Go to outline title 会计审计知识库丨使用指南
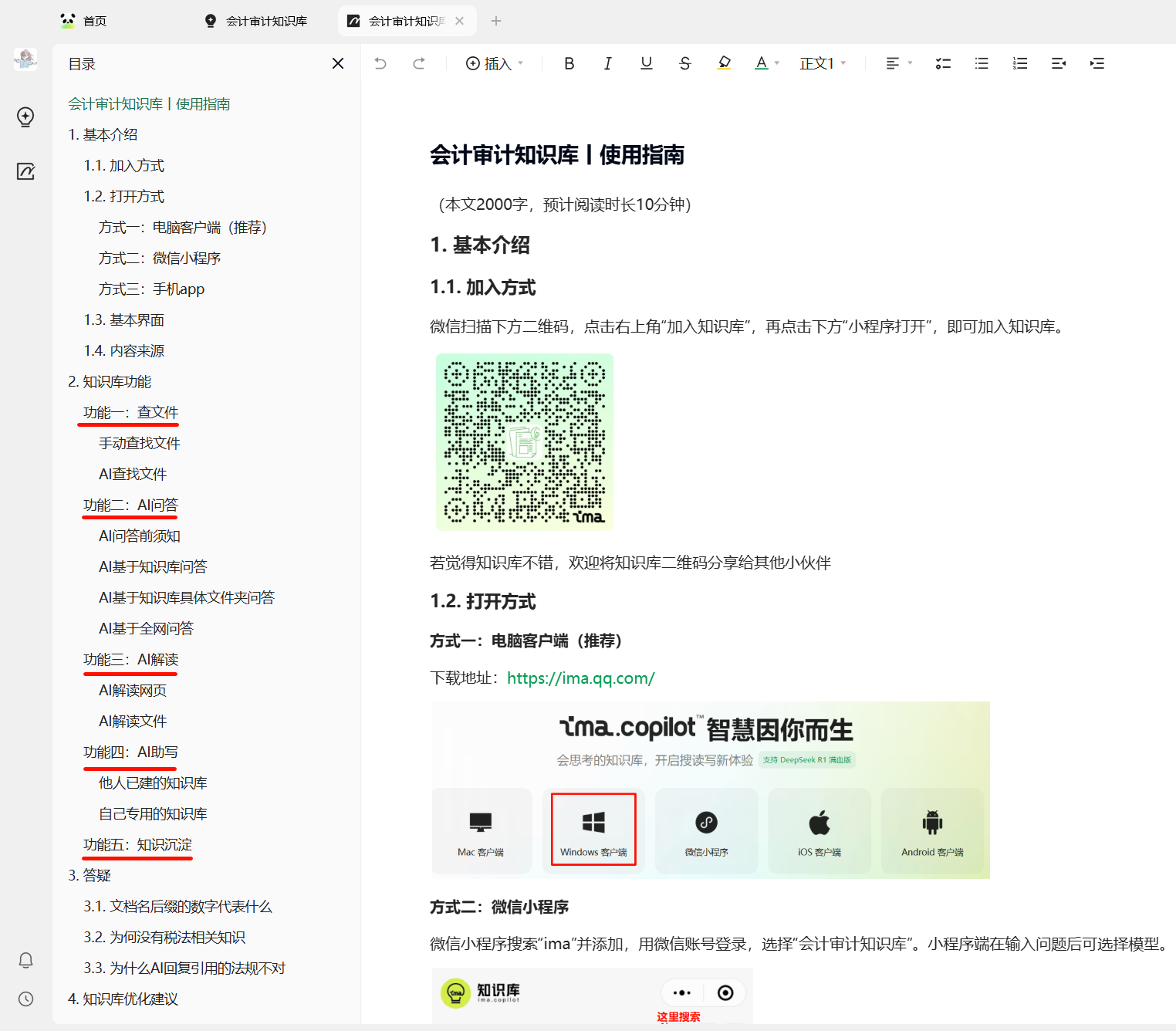 149,104
